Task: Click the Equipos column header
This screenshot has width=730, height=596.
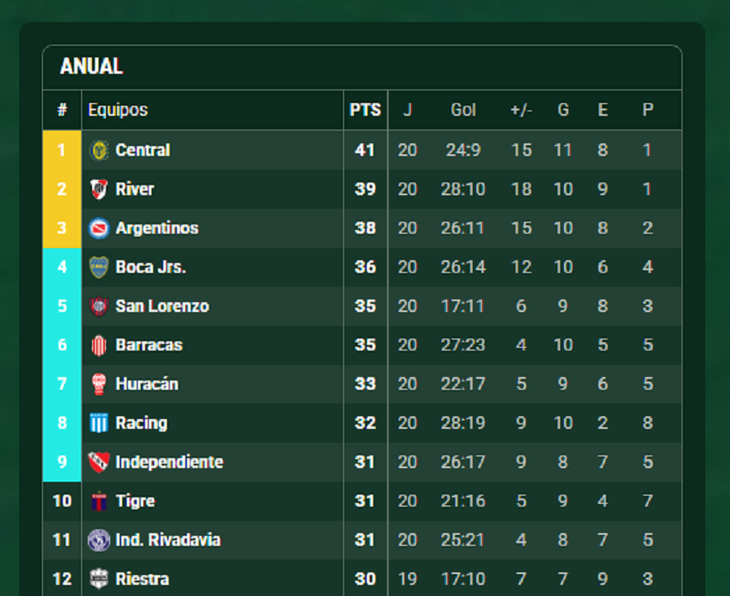Action: click(118, 110)
